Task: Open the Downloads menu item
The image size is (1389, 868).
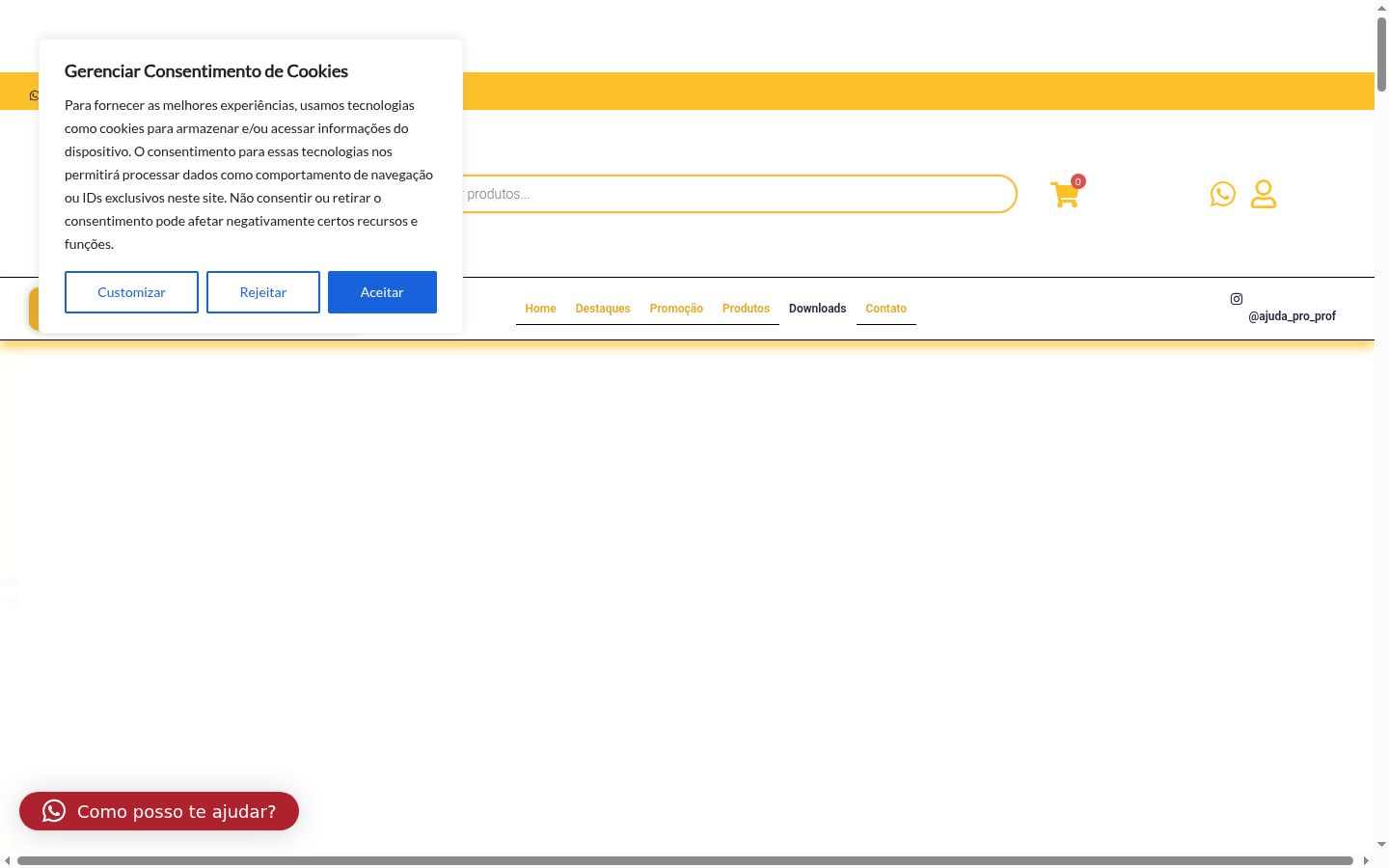Action: (817, 309)
